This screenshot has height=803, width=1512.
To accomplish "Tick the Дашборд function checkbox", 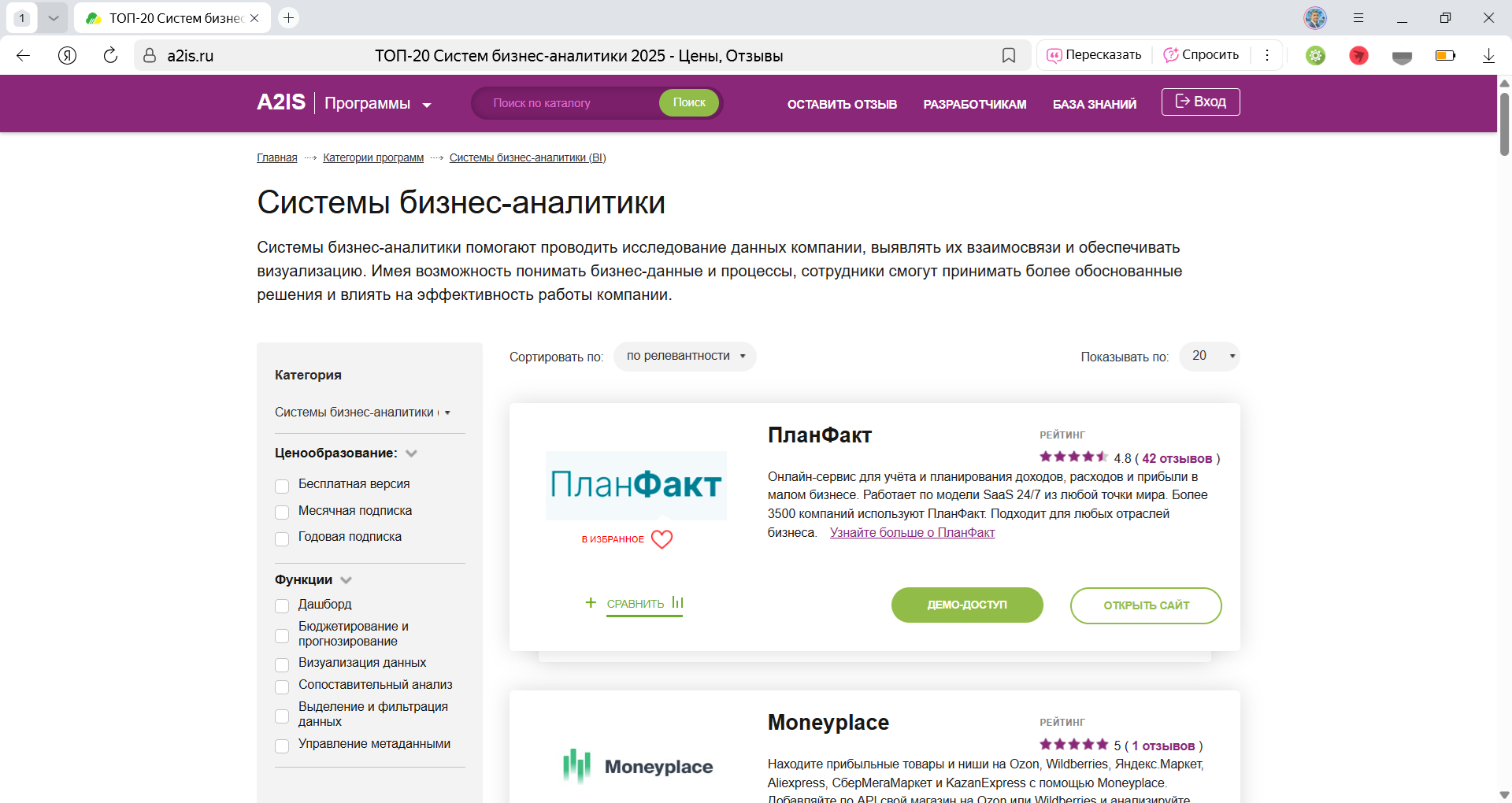I will click(x=282, y=605).
